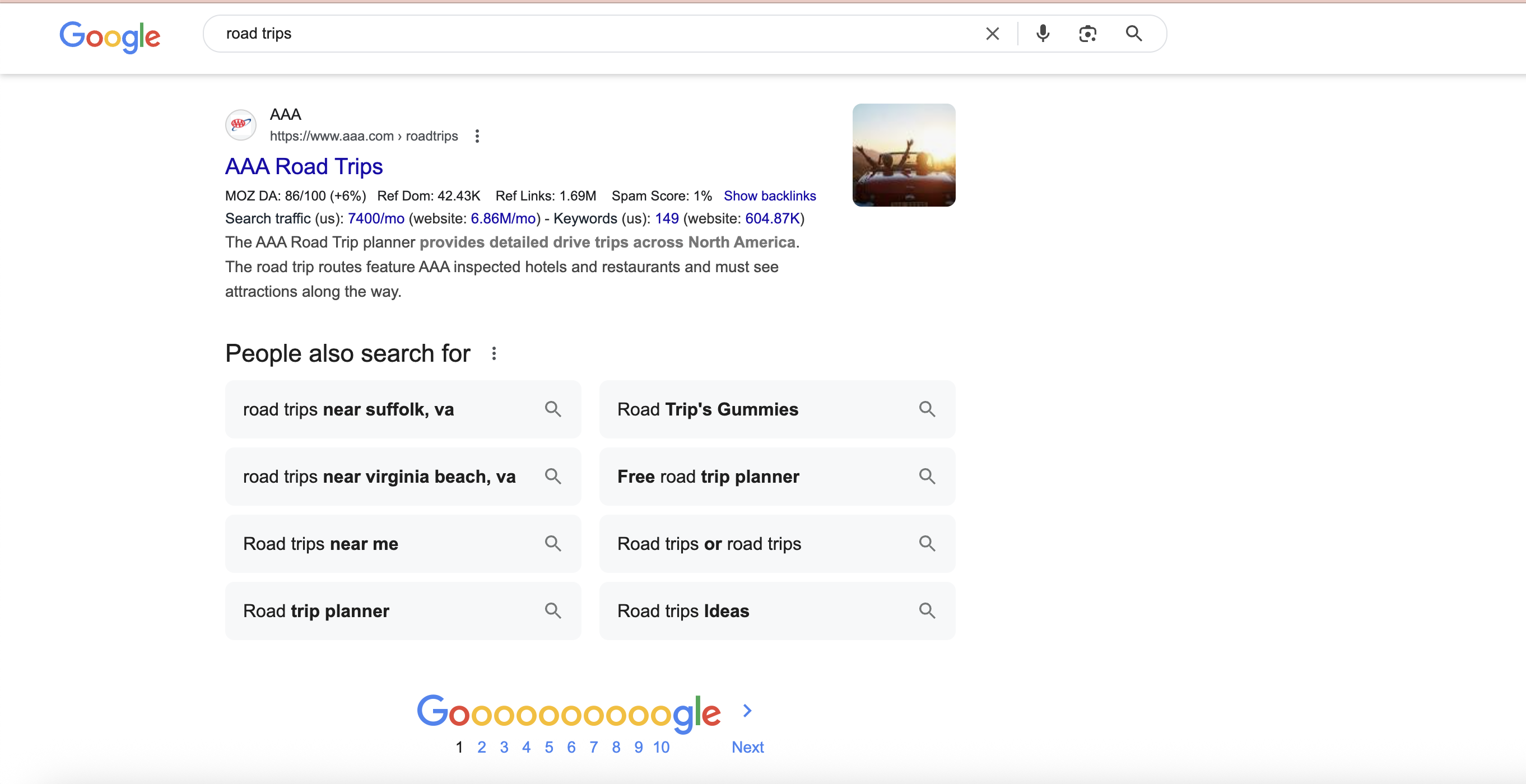Click the search icon in Road Trip's Gummies card
Viewport: 1526px width, 784px height.
point(927,409)
